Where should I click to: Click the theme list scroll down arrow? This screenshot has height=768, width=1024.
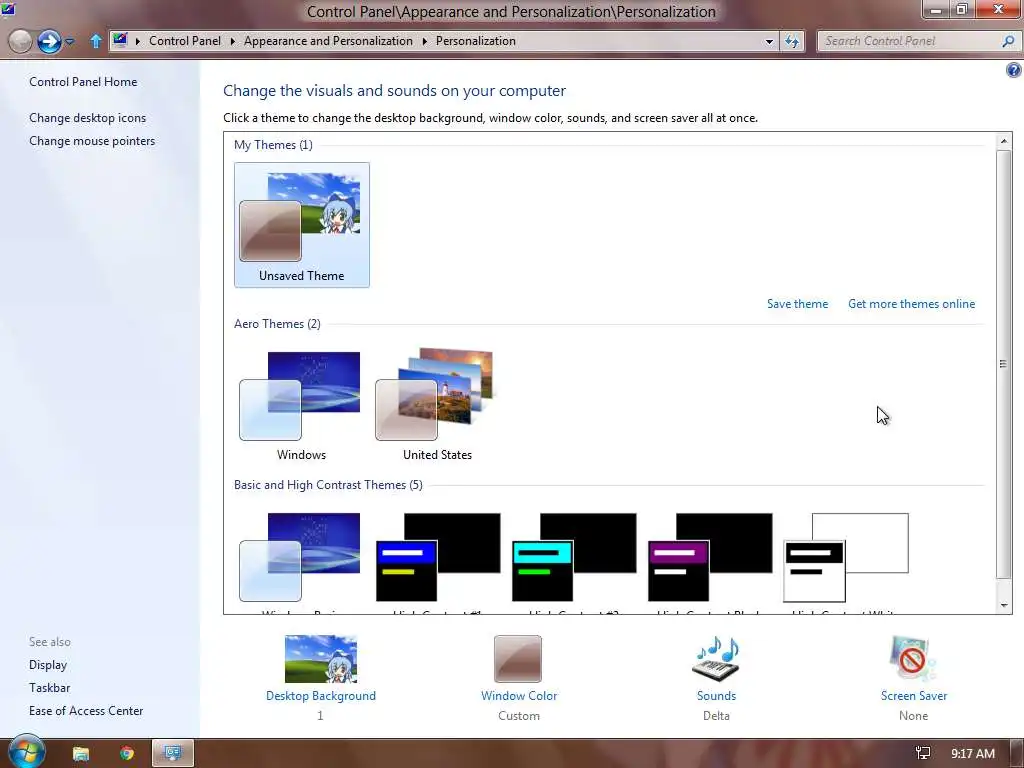point(1004,605)
